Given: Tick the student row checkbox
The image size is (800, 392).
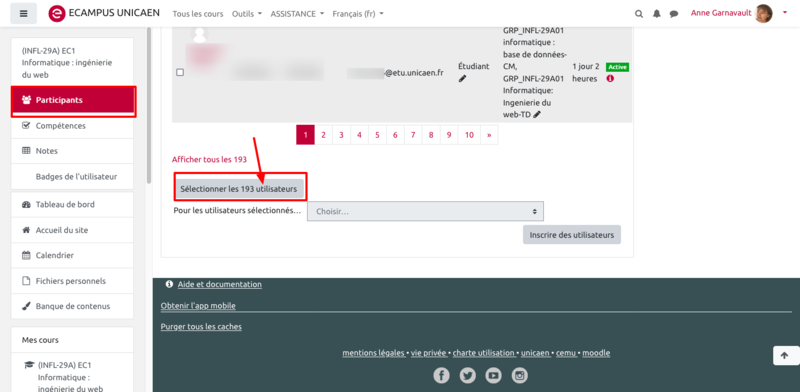Looking at the screenshot, I should coord(180,72).
